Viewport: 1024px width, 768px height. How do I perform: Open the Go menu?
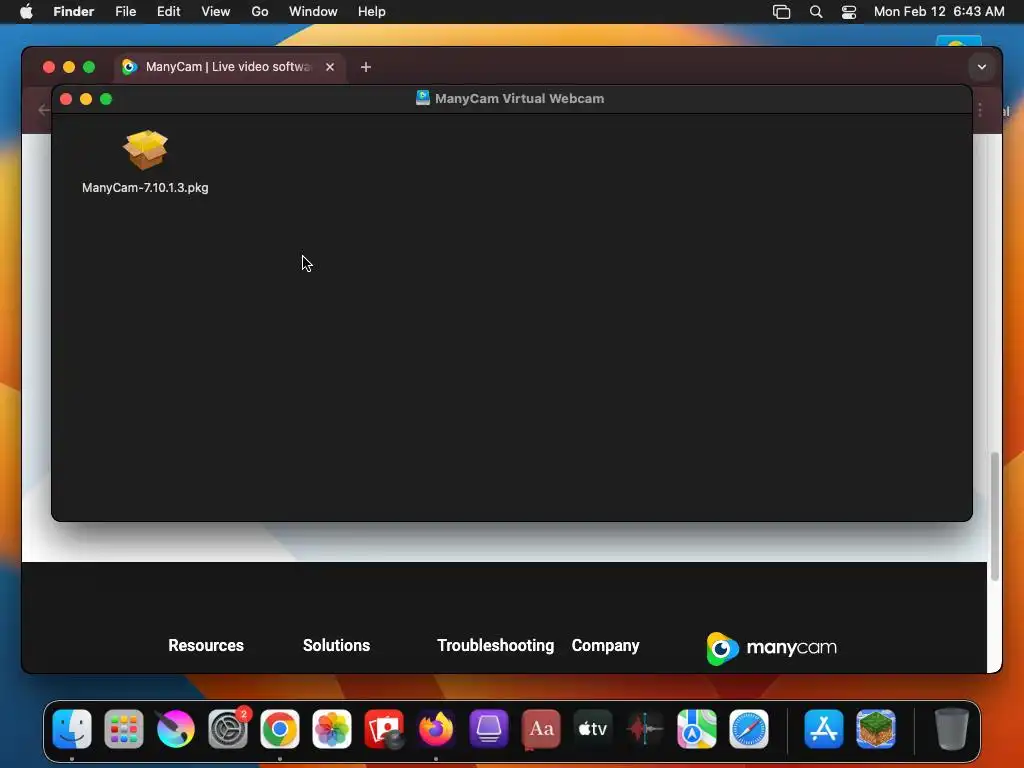click(260, 11)
